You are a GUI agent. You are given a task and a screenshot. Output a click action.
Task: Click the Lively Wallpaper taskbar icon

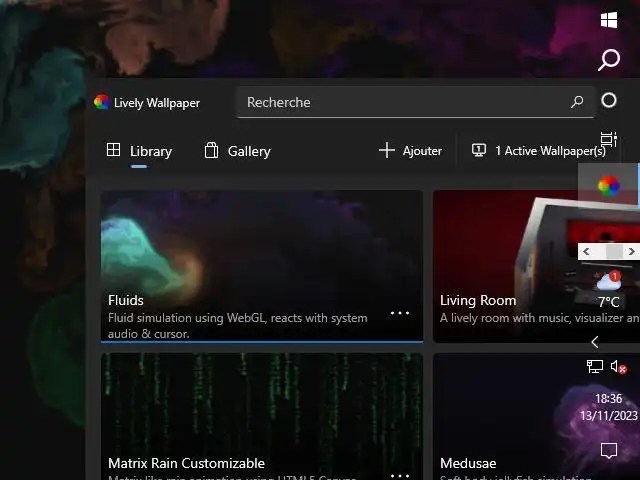click(609, 186)
